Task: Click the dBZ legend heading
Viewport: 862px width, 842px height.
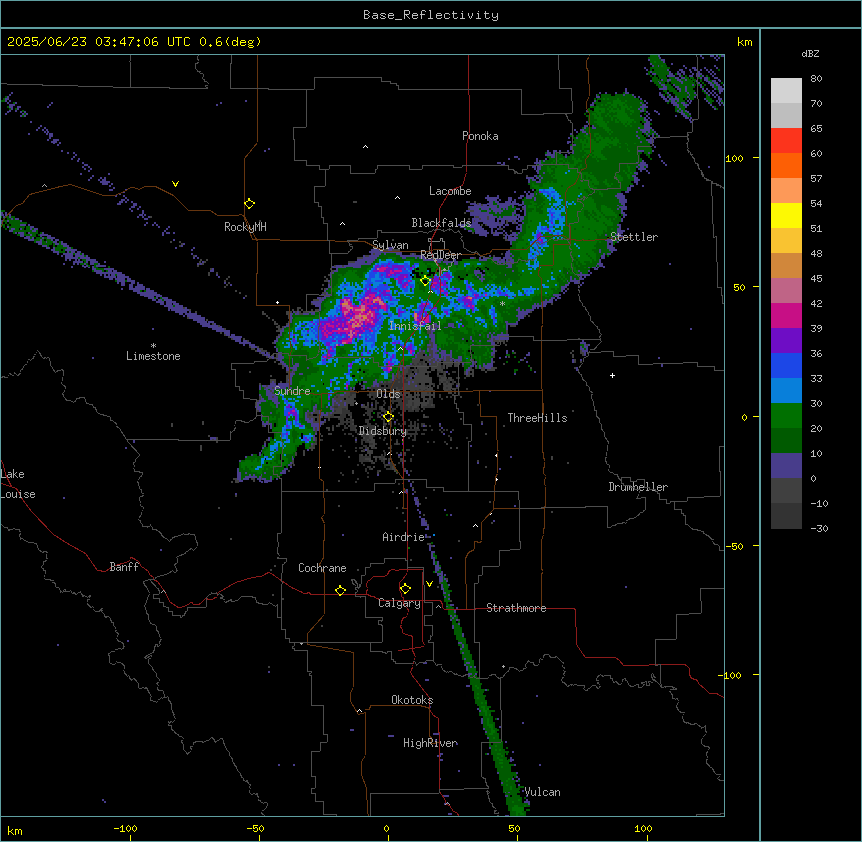Action: coord(810,54)
